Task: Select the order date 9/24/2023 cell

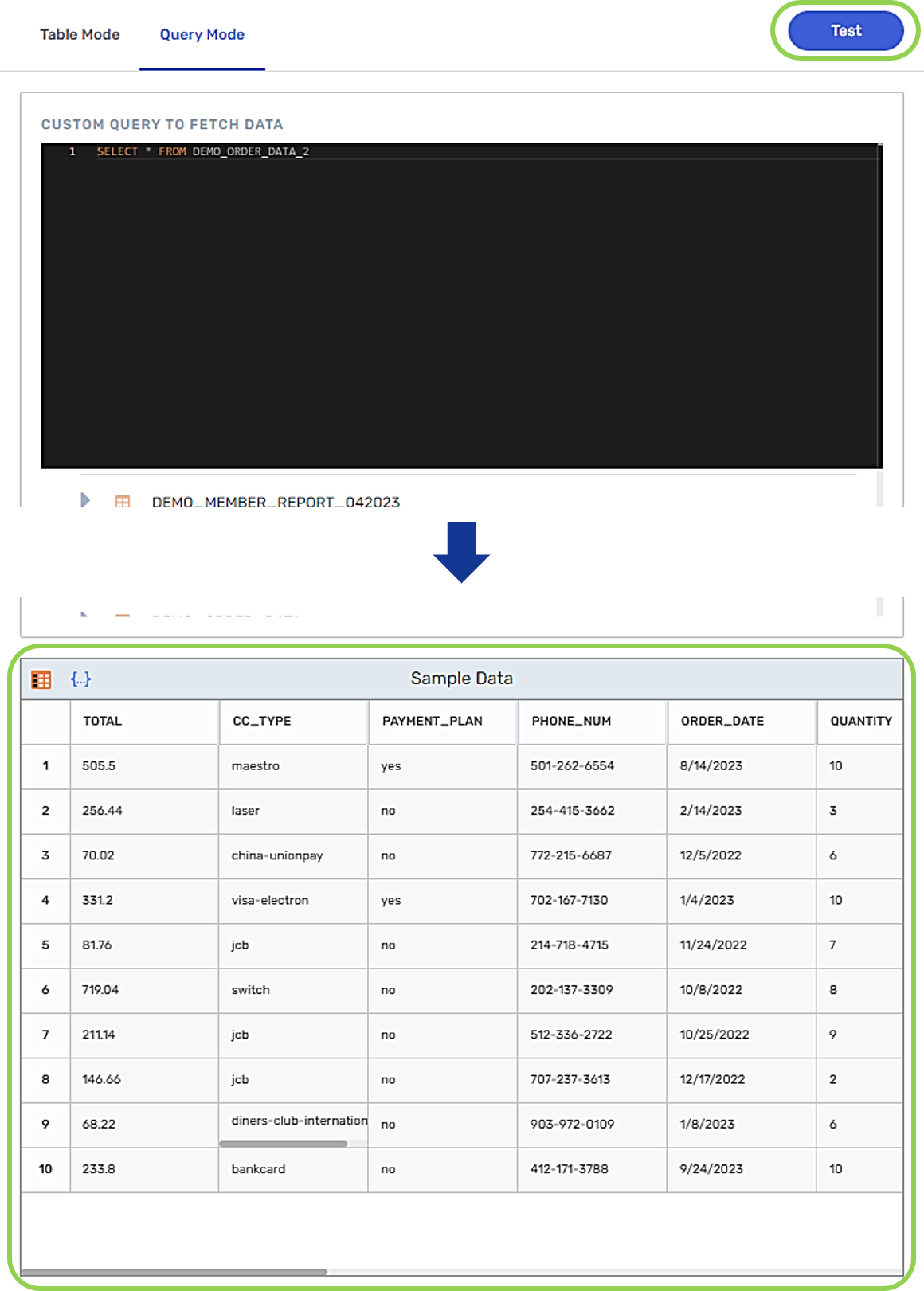Action: [x=742, y=1170]
